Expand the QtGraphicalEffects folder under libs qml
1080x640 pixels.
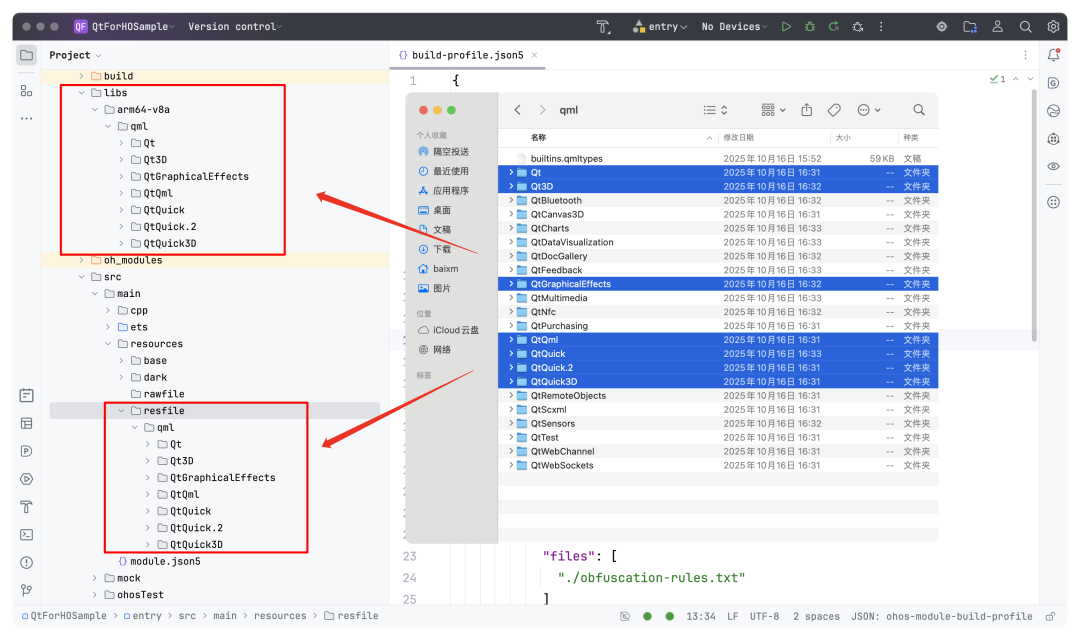(x=121, y=176)
